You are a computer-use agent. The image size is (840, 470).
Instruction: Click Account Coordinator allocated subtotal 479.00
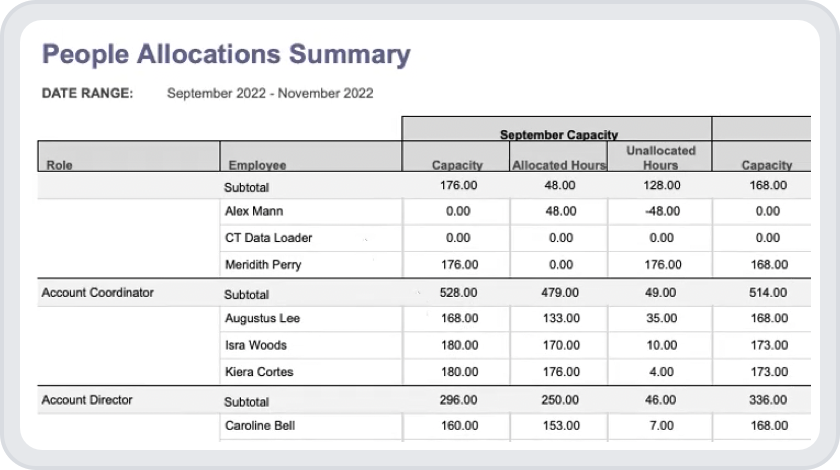coord(560,293)
